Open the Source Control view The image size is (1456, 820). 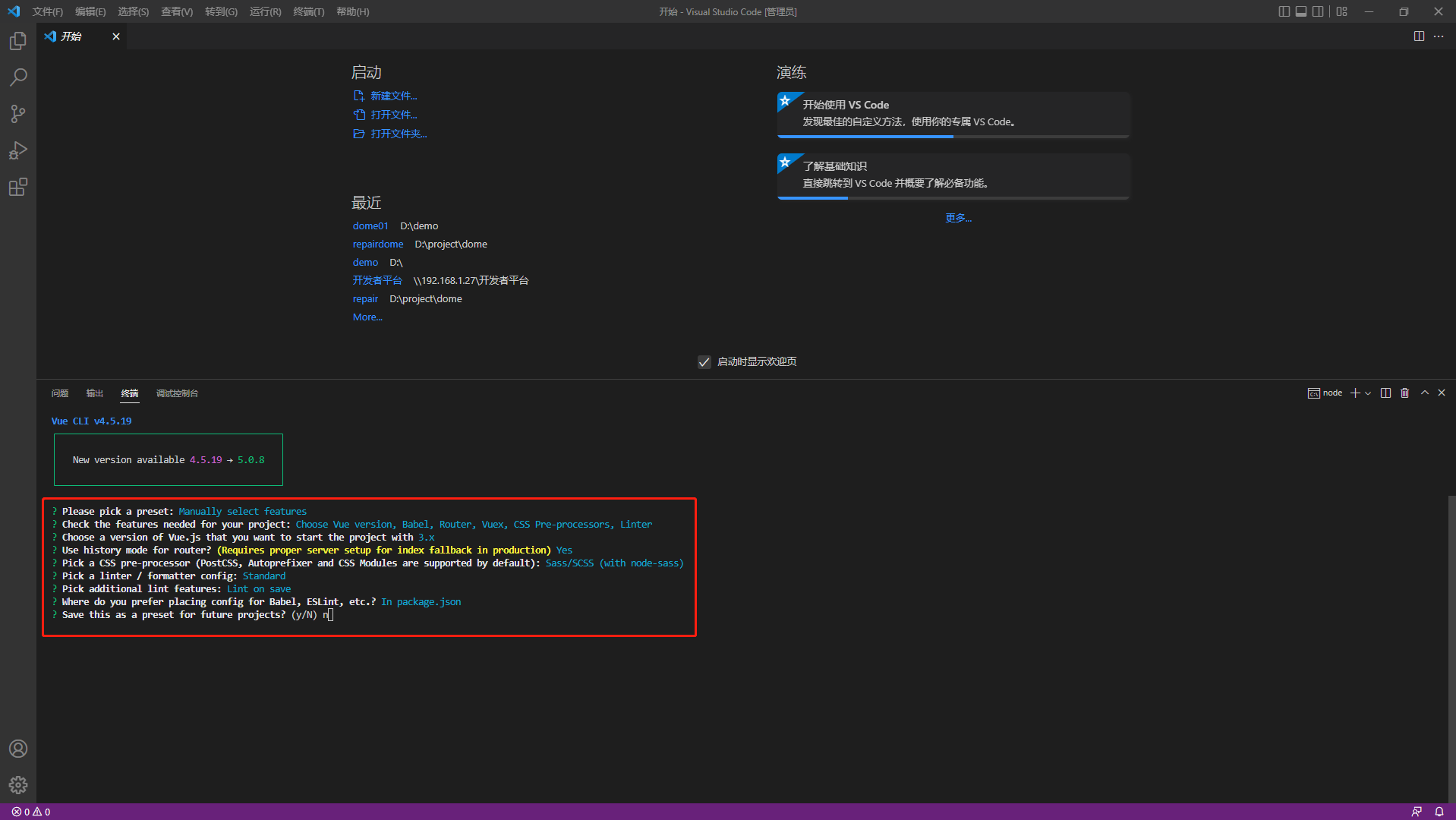pyautogui.click(x=18, y=114)
